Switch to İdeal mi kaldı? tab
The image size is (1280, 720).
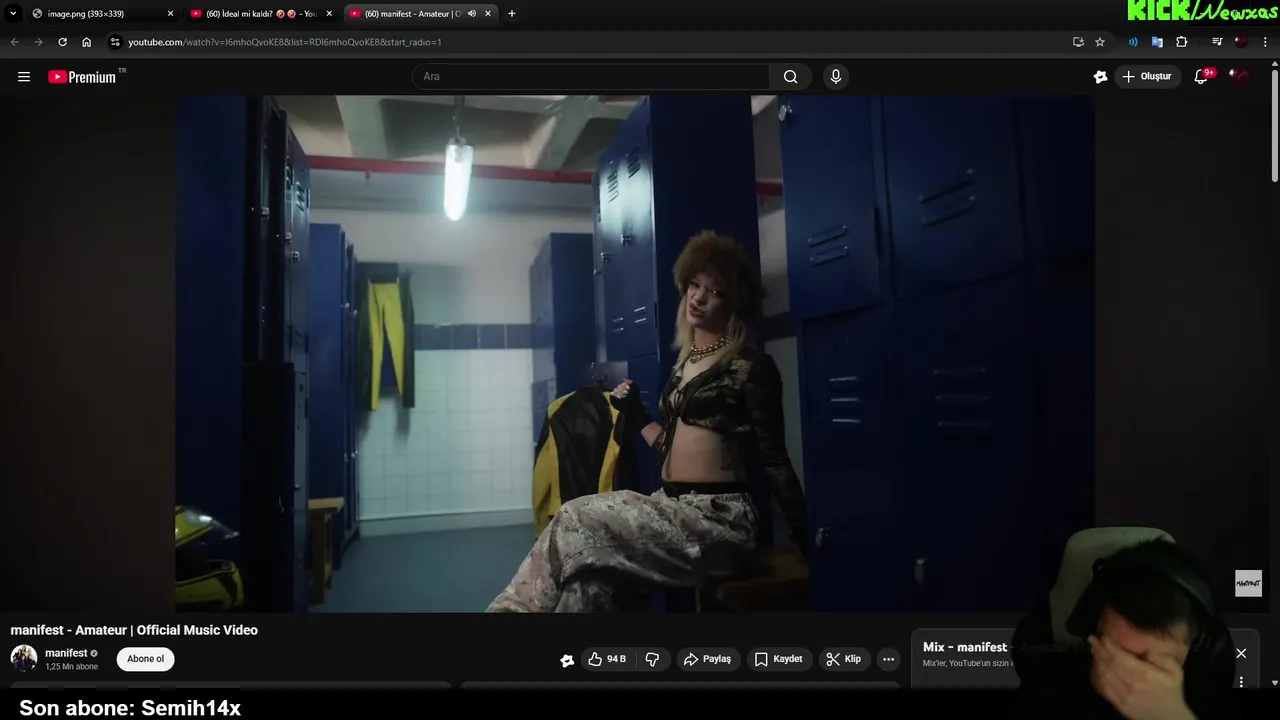pyautogui.click(x=260, y=14)
